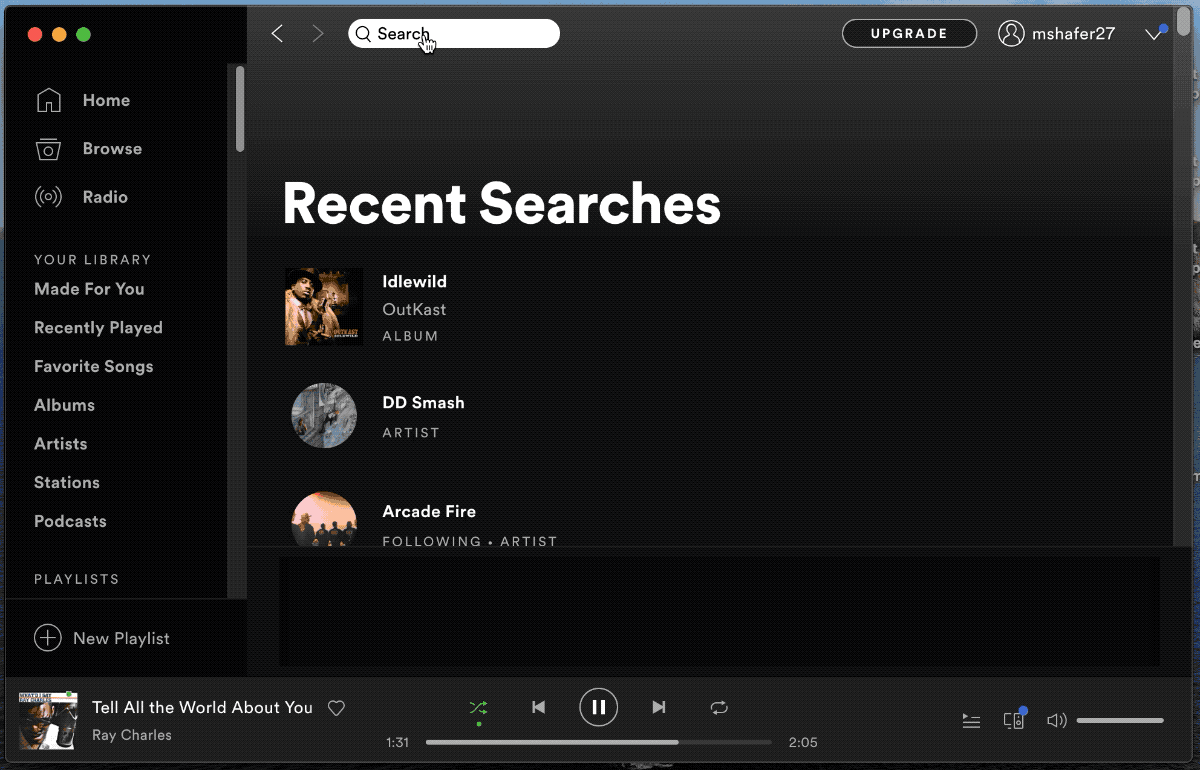
Task: Open Made For You in library
Action: click(89, 289)
